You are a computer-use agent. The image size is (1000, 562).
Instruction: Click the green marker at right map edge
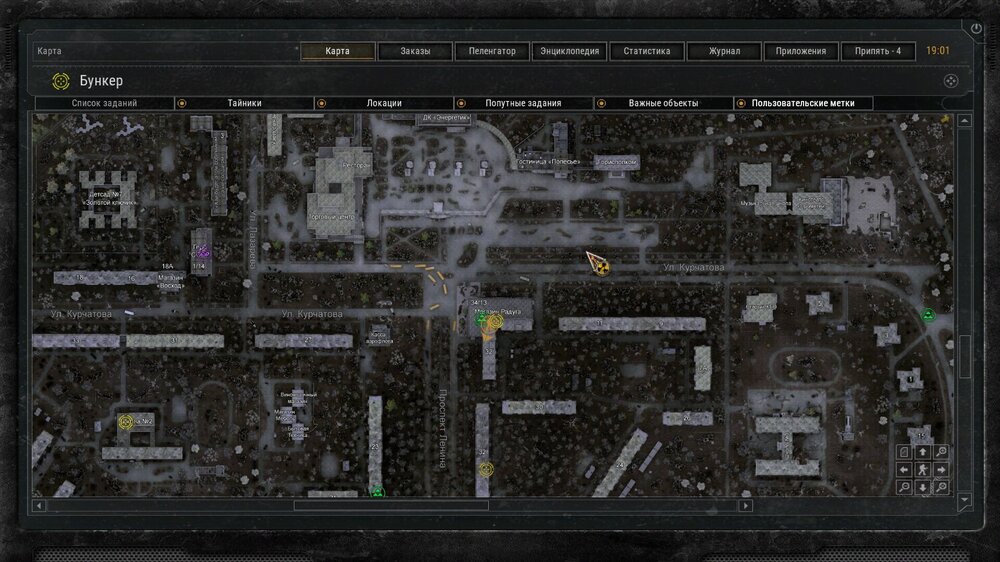point(929,314)
